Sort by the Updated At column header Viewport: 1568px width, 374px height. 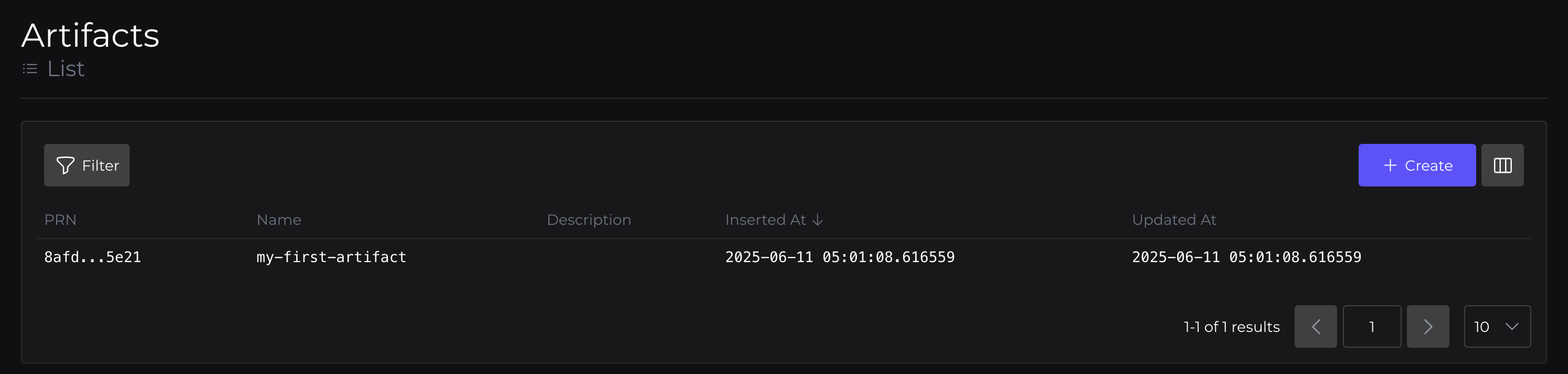pyautogui.click(x=1173, y=220)
